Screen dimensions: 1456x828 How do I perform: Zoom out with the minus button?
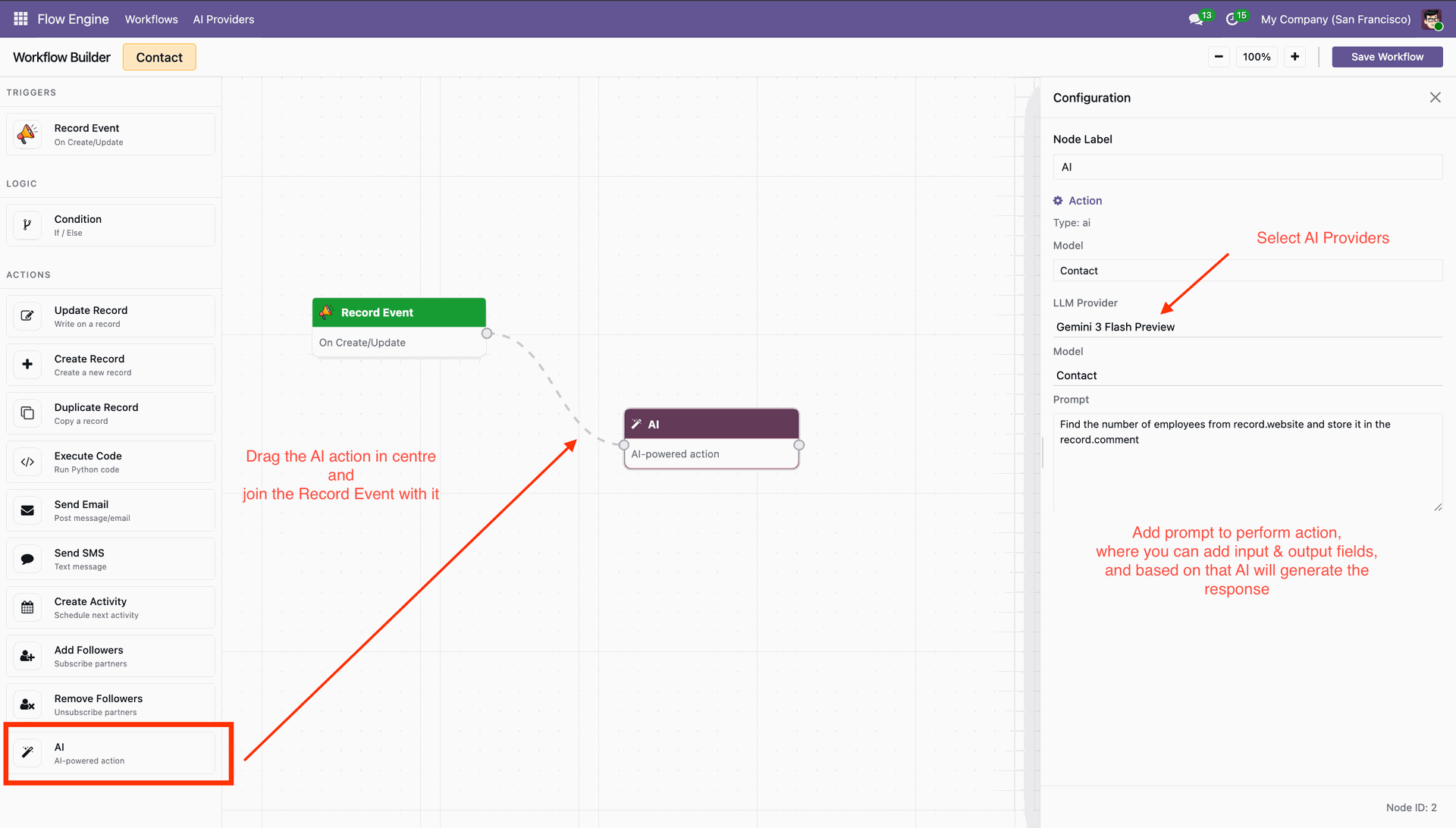point(1218,57)
